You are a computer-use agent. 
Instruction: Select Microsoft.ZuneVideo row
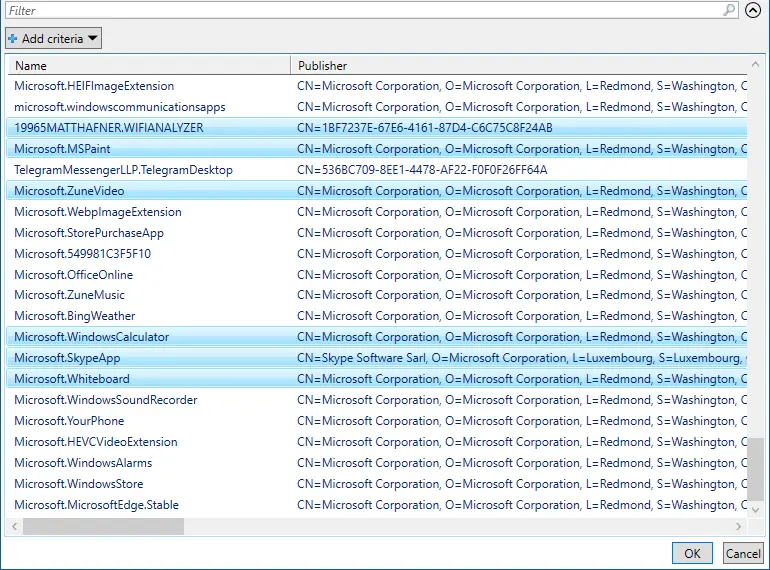pyautogui.click(x=377, y=191)
